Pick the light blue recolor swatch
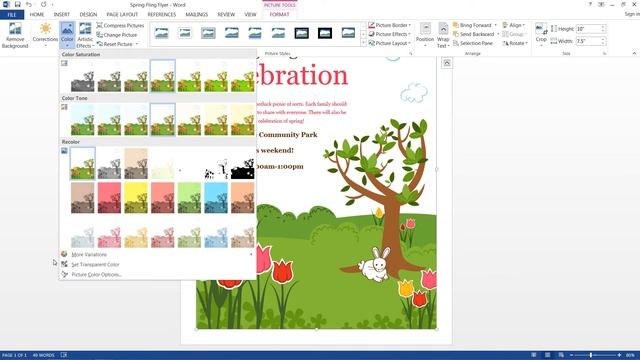 (216, 233)
